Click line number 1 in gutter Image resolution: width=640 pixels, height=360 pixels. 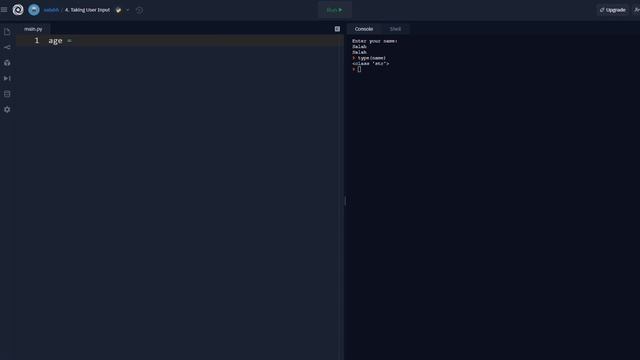coord(37,40)
